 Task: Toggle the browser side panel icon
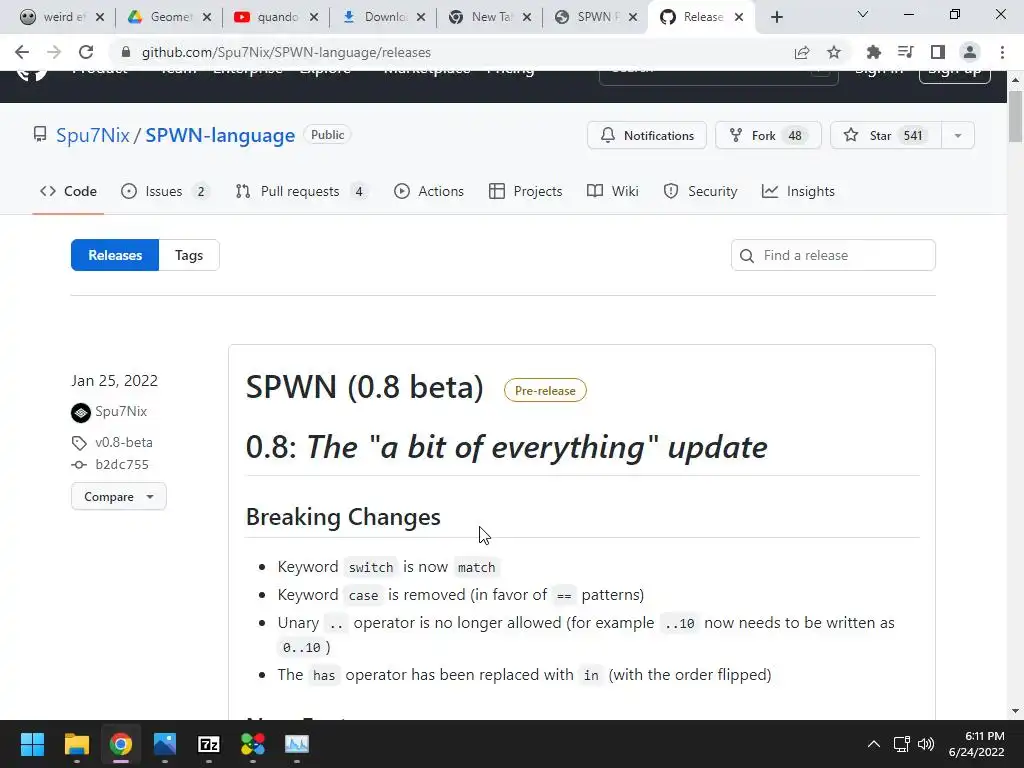coord(938,52)
